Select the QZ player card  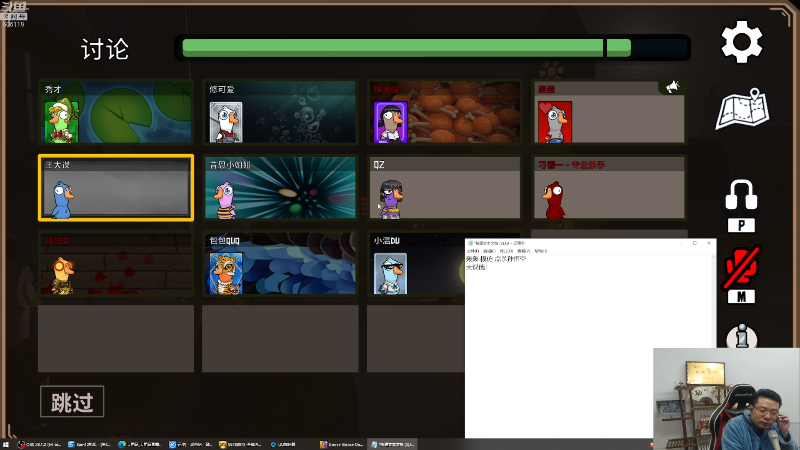[x=444, y=188]
